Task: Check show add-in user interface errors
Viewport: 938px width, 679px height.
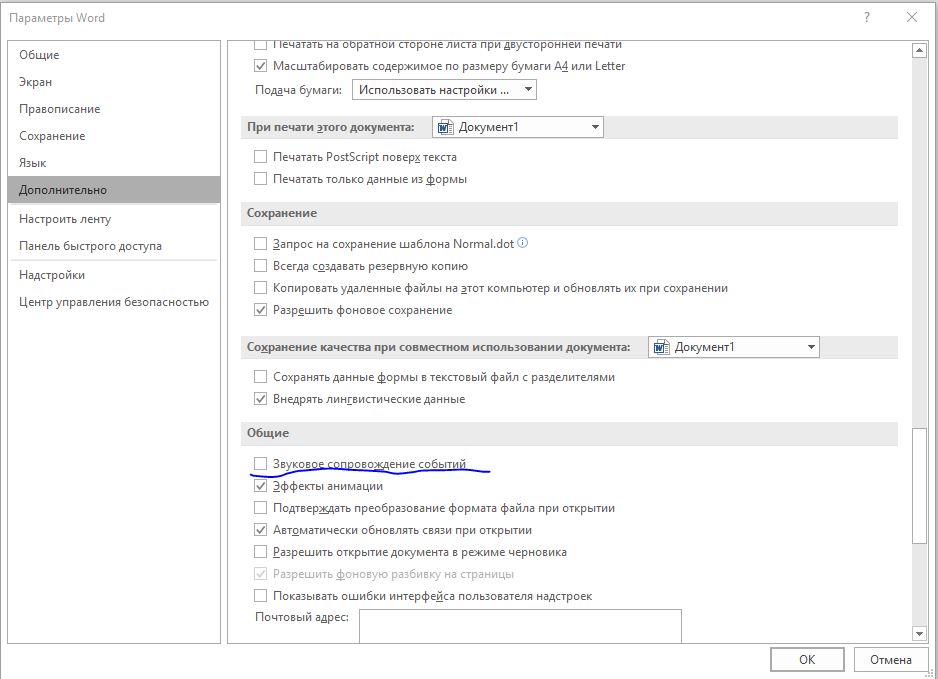Action: (x=260, y=596)
